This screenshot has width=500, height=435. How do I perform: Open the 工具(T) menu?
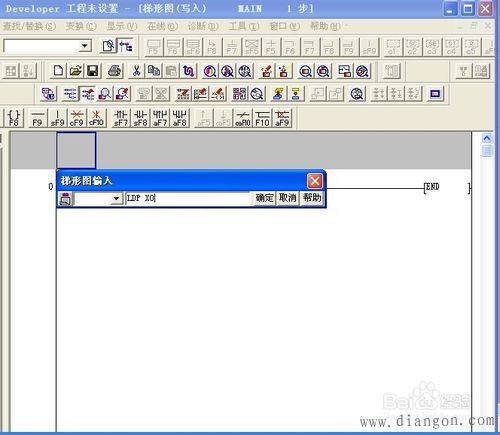point(244,26)
